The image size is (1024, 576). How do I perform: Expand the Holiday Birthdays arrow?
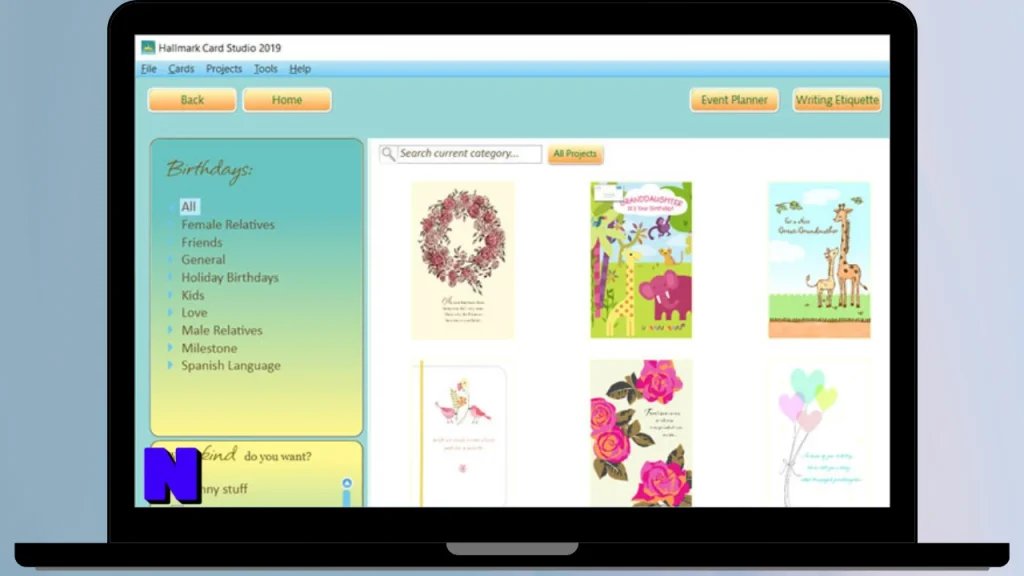click(170, 277)
